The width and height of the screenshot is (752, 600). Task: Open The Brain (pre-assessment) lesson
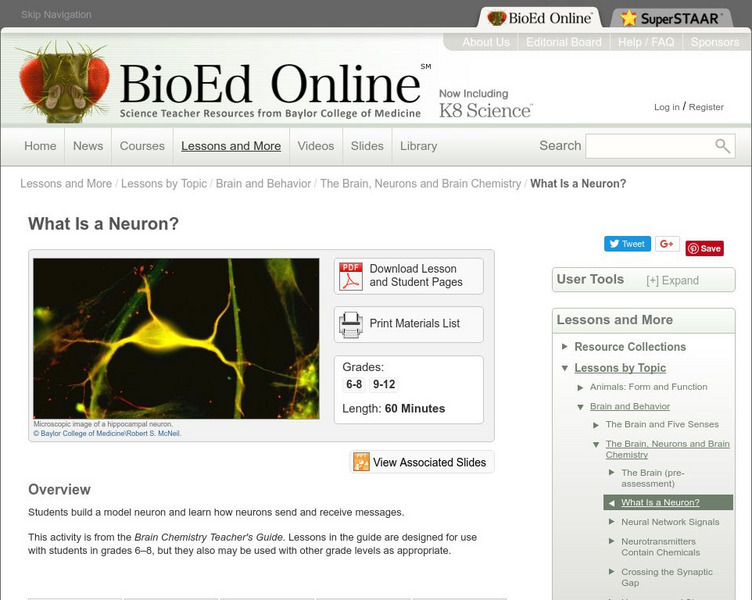pos(653,478)
